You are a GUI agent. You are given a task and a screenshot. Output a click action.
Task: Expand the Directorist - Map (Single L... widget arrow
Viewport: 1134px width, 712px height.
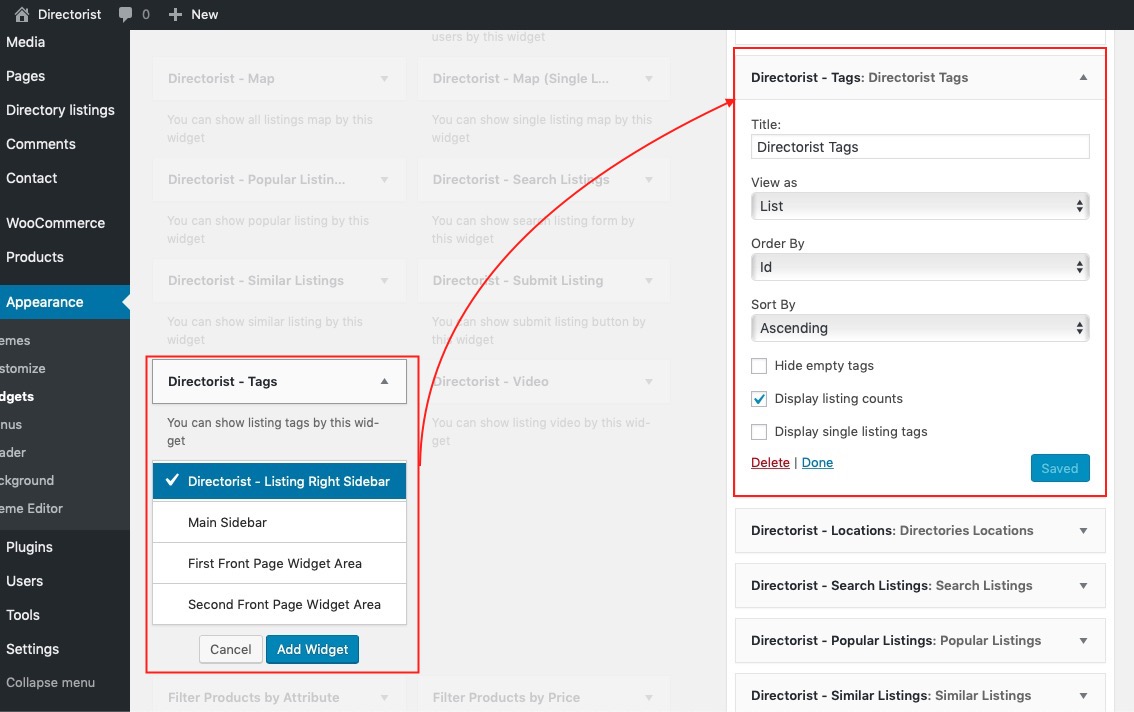click(649, 78)
